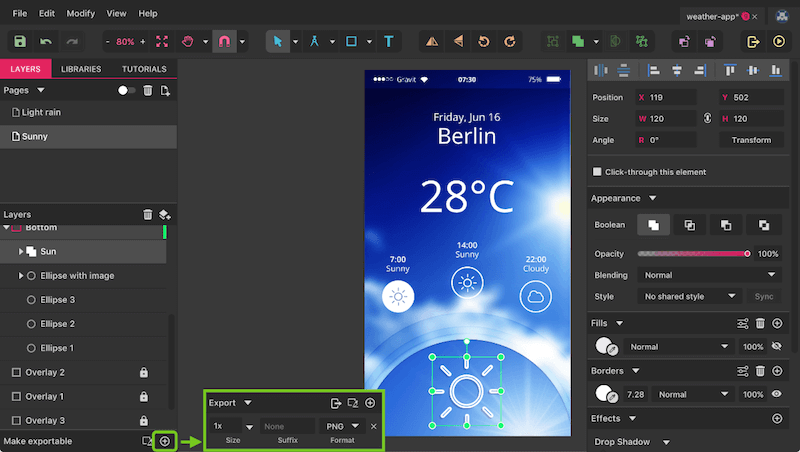
Task: Open the Blending mode dropdown
Action: click(708, 275)
